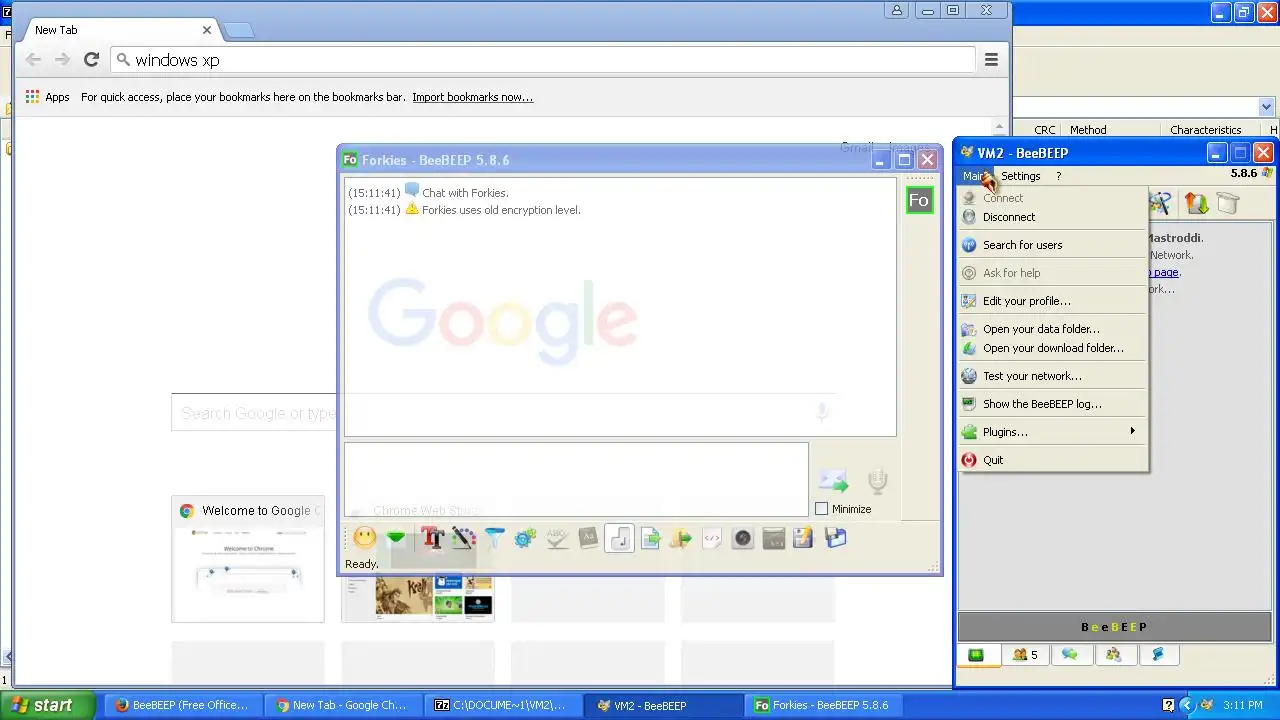1280x720 pixels.
Task: Toggle the music note sound icon
Action: coord(619,538)
